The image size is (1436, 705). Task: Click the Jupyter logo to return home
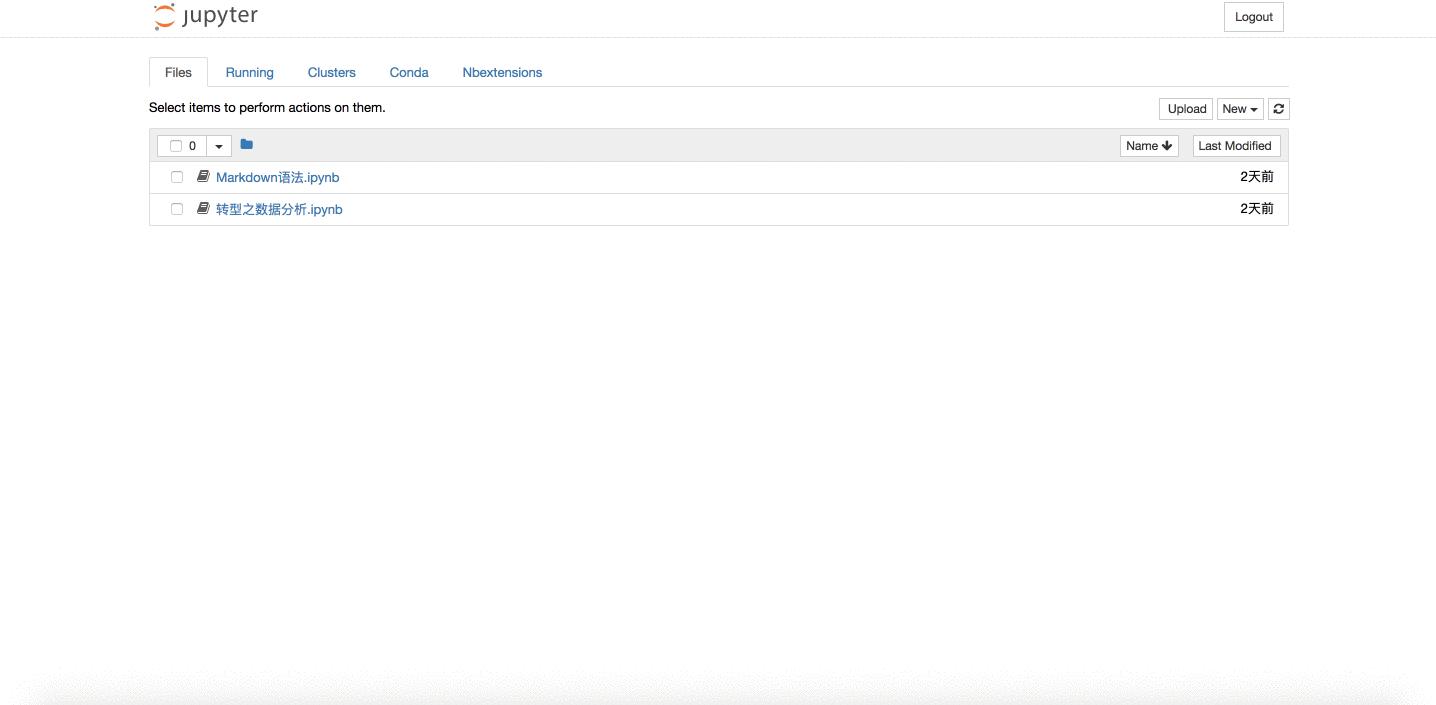204,16
